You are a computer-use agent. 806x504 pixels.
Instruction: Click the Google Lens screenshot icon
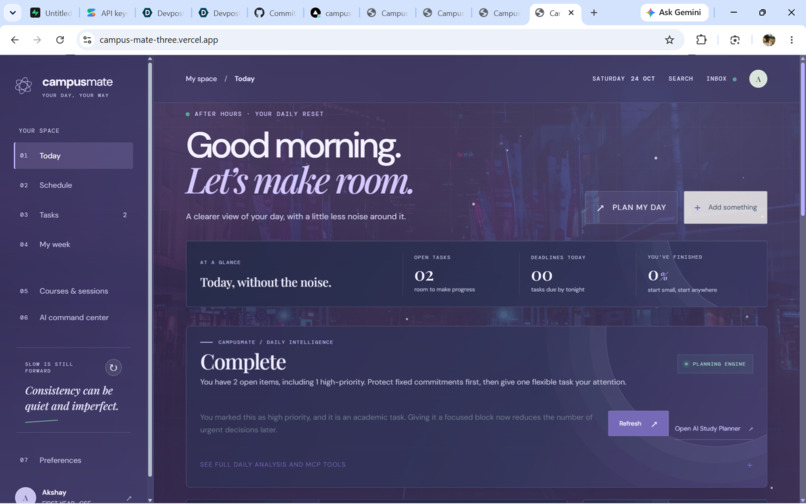735,40
